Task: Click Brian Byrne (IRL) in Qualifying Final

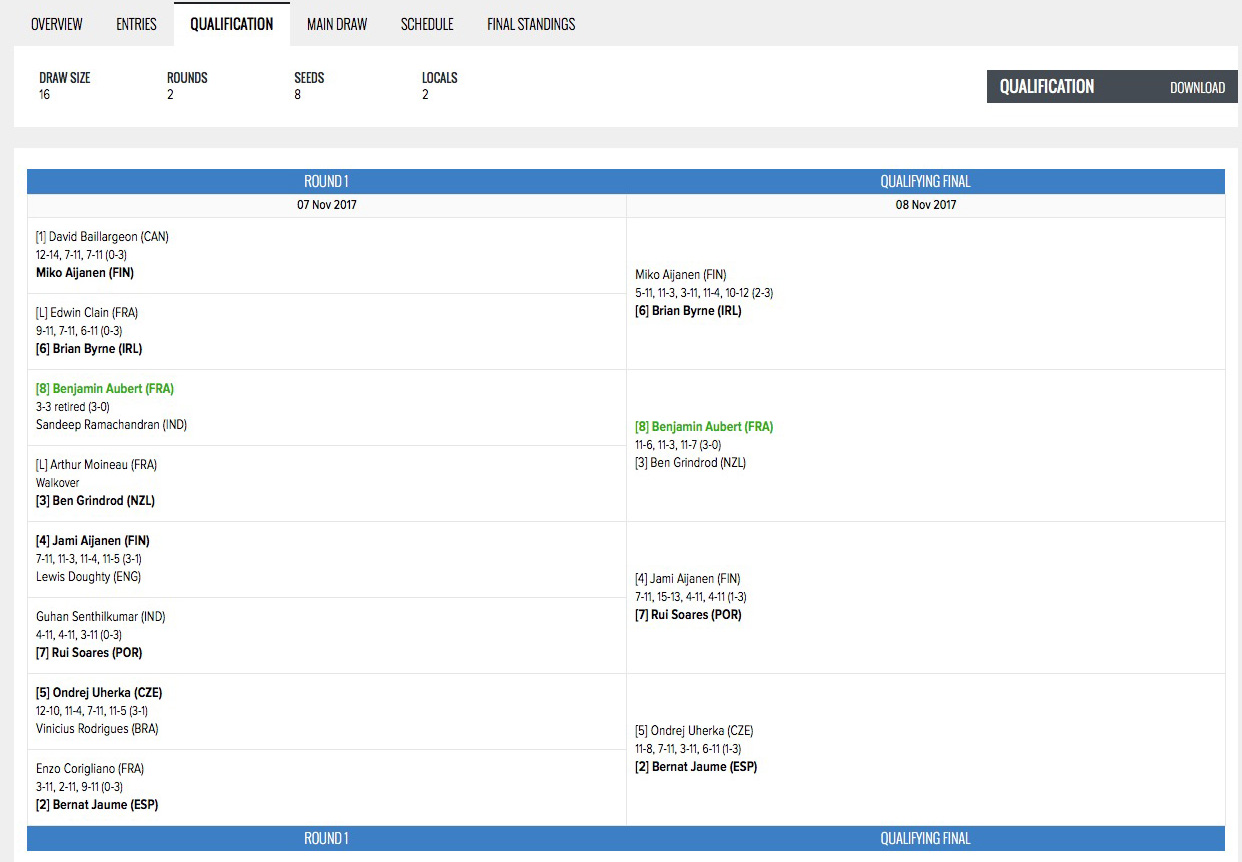Action: tap(695, 311)
